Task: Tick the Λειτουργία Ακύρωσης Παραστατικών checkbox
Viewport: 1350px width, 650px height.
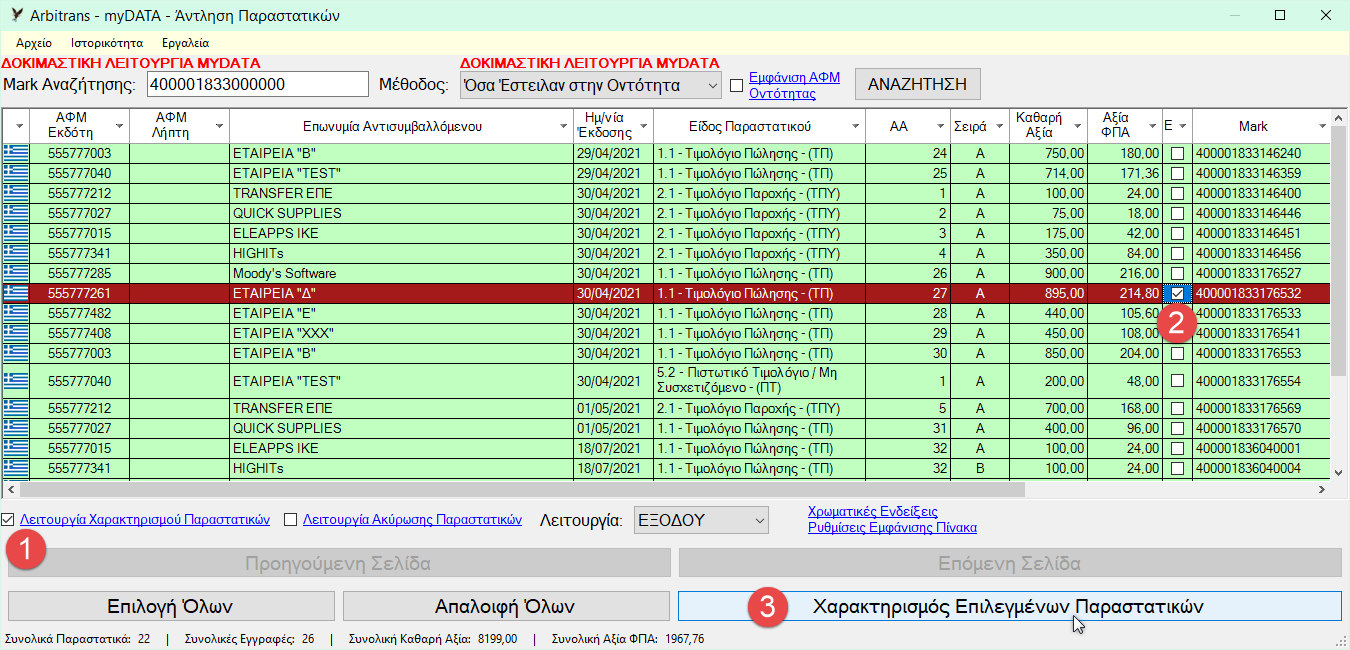Action: click(x=291, y=520)
